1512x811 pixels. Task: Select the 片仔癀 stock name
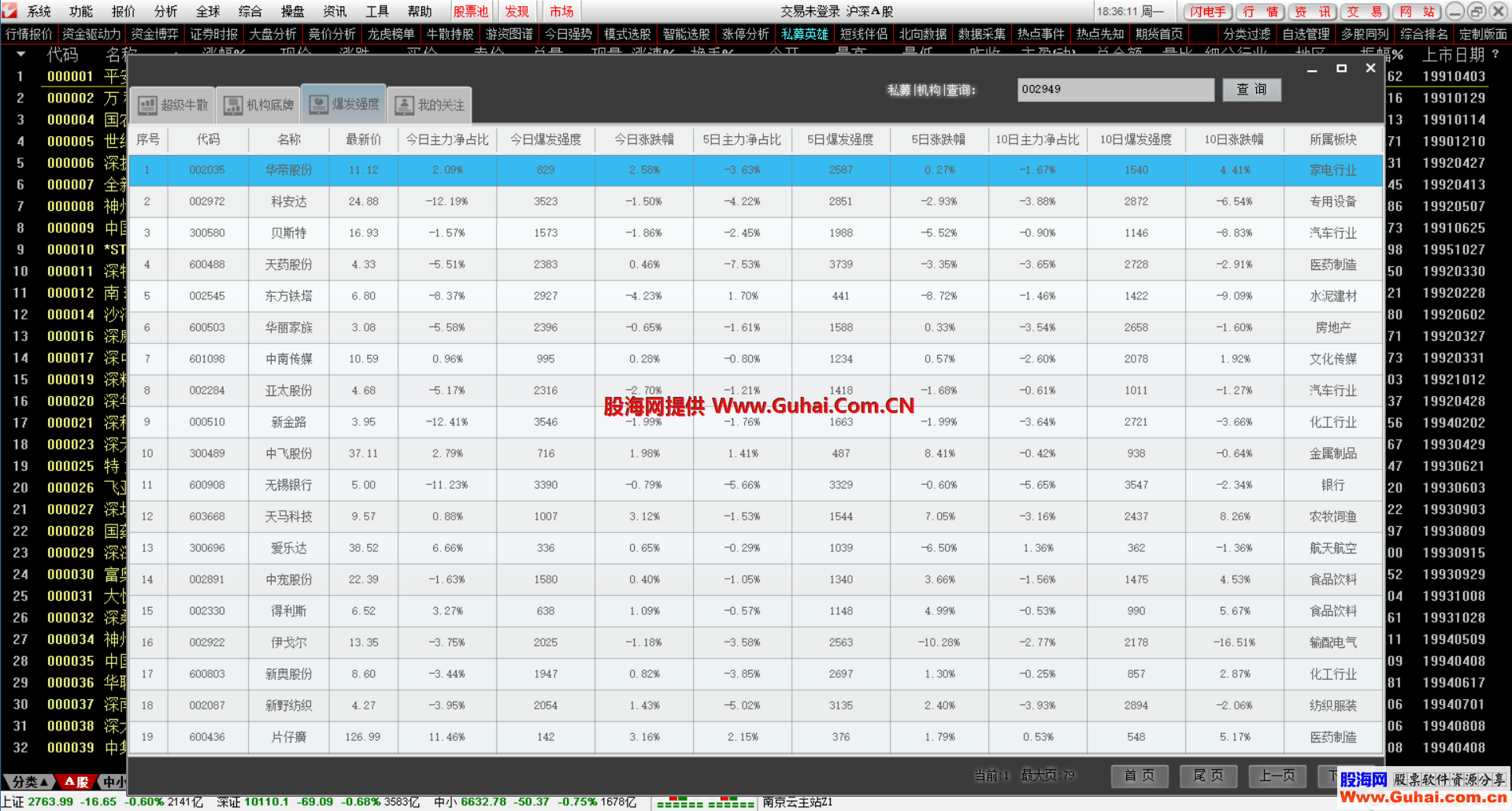(x=289, y=737)
